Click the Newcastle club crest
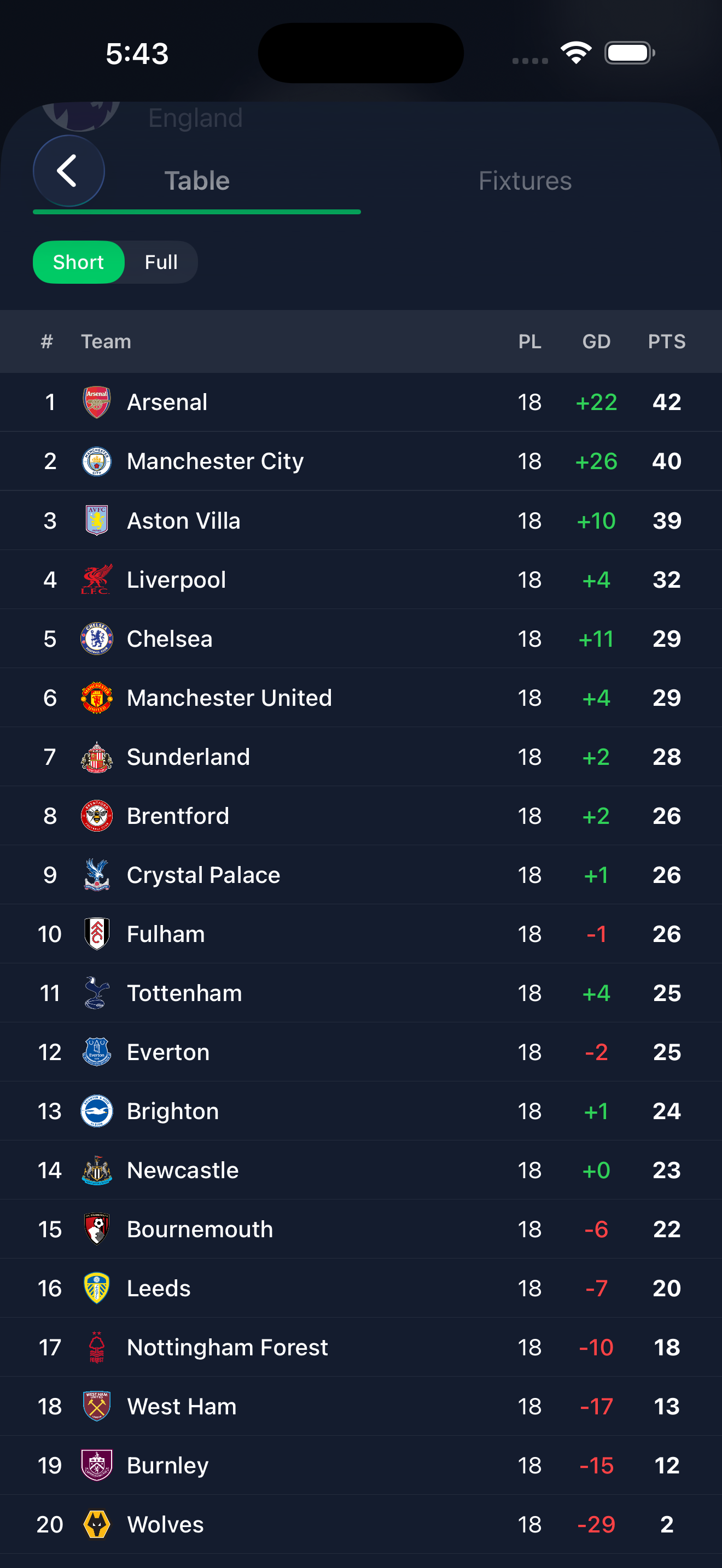The image size is (722, 1568). click(95, 1169)
